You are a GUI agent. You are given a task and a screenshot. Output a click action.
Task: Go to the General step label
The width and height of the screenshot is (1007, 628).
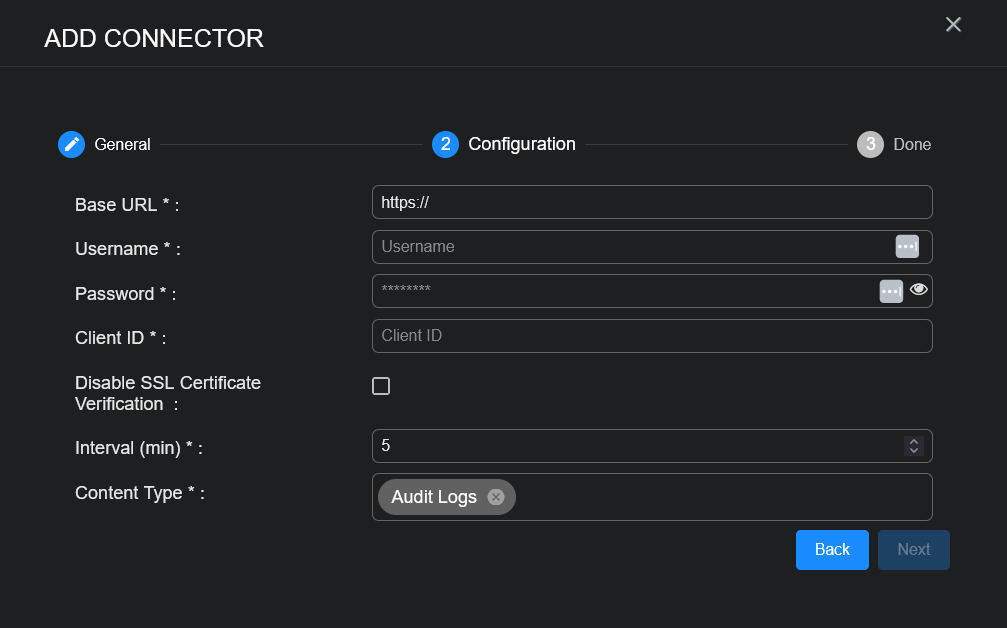pyautogui.click(x=122, y=144)
